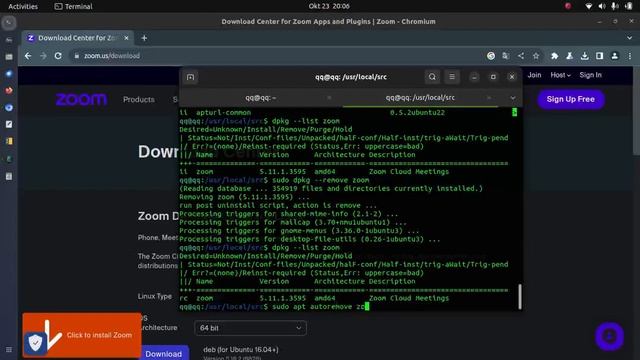Screen dimensions: 640x360
Task: Open the extensions puzzle icon
Action: click(x=554, y=56)
